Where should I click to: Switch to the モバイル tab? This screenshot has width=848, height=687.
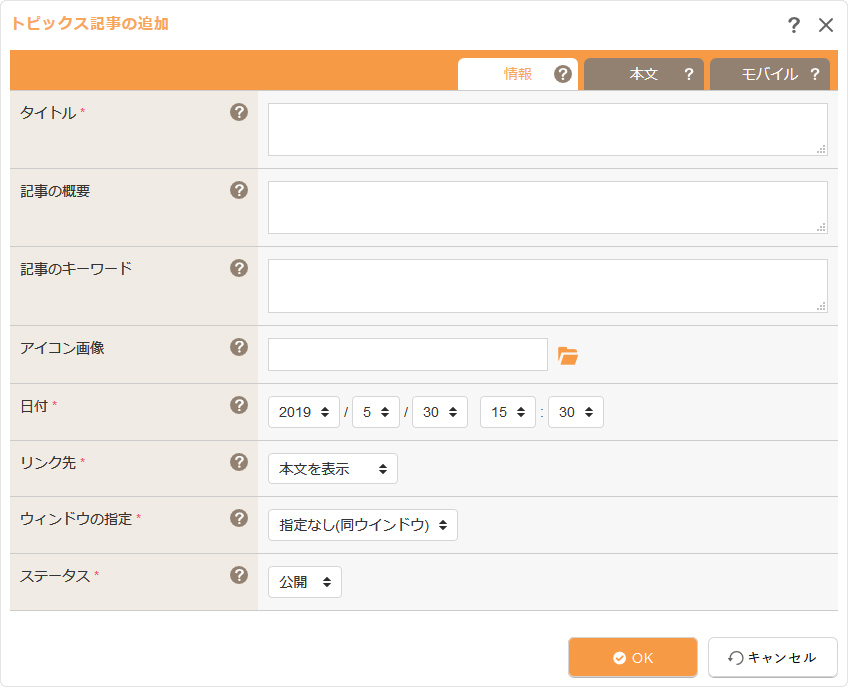point(770,74)
